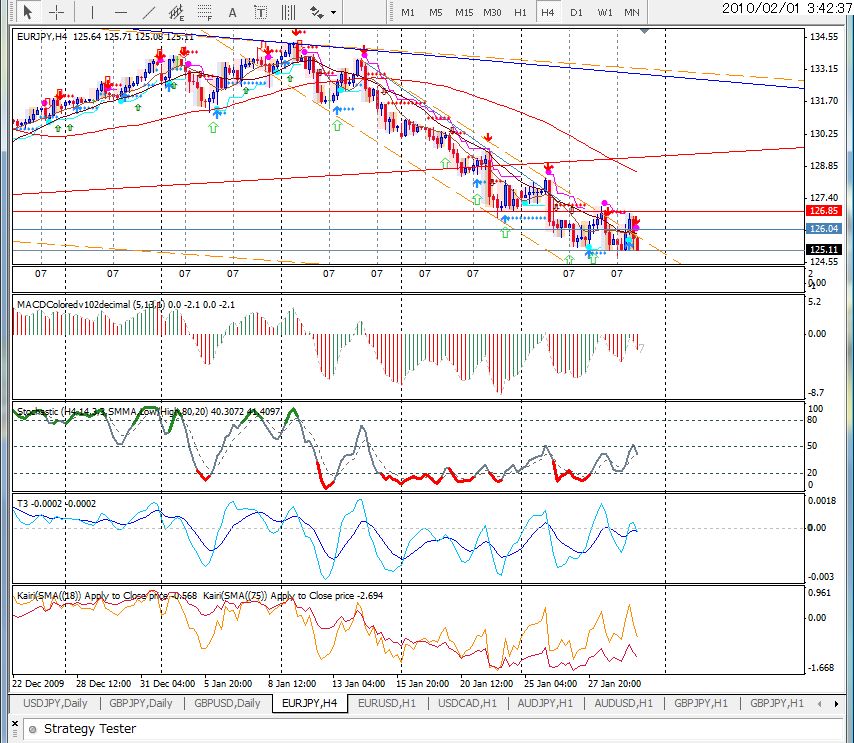Click the 2010/02/01 3:42:37 clock text

coord(787,8)
